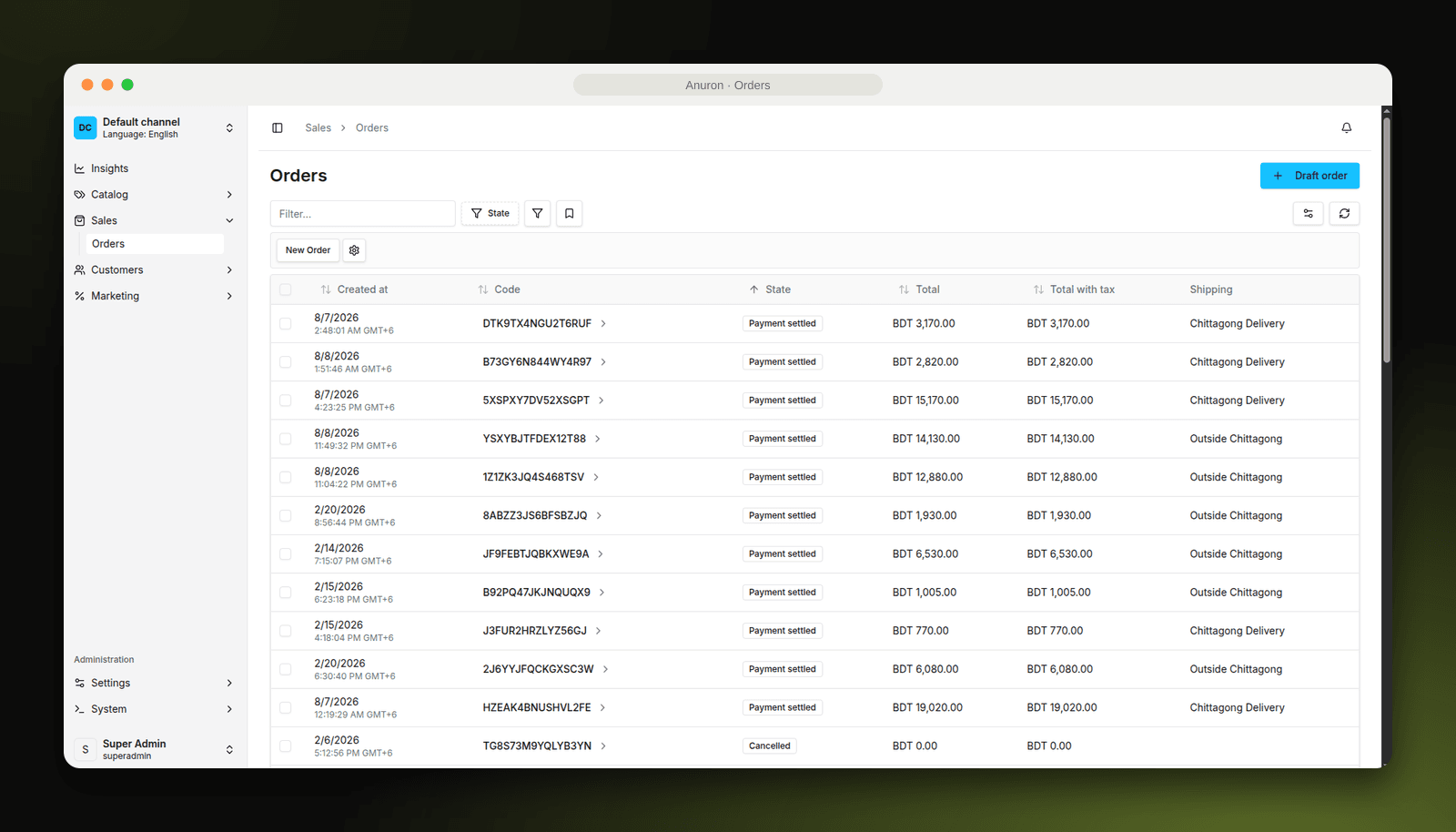Click the Marketing percent icon

80,296
